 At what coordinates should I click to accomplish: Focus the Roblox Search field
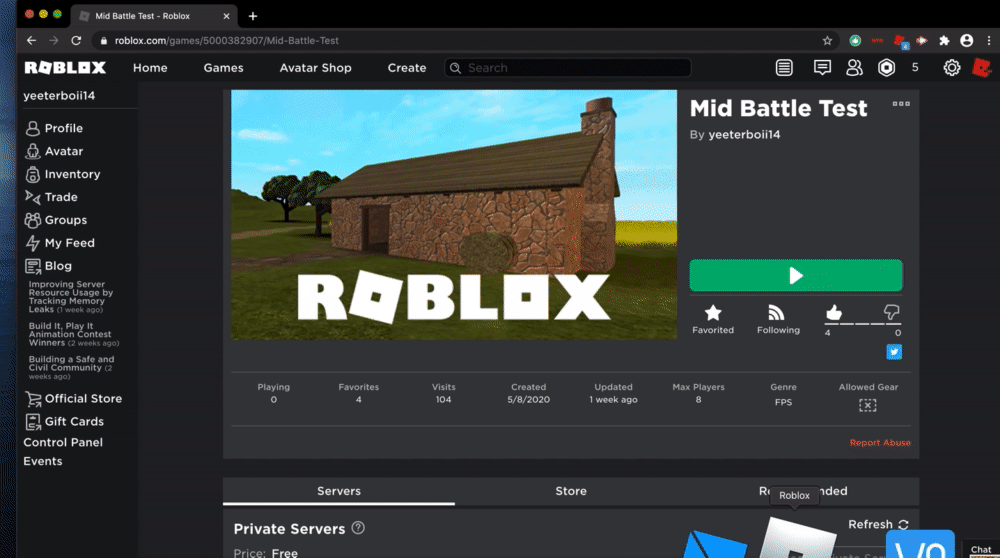pos(568,68)
